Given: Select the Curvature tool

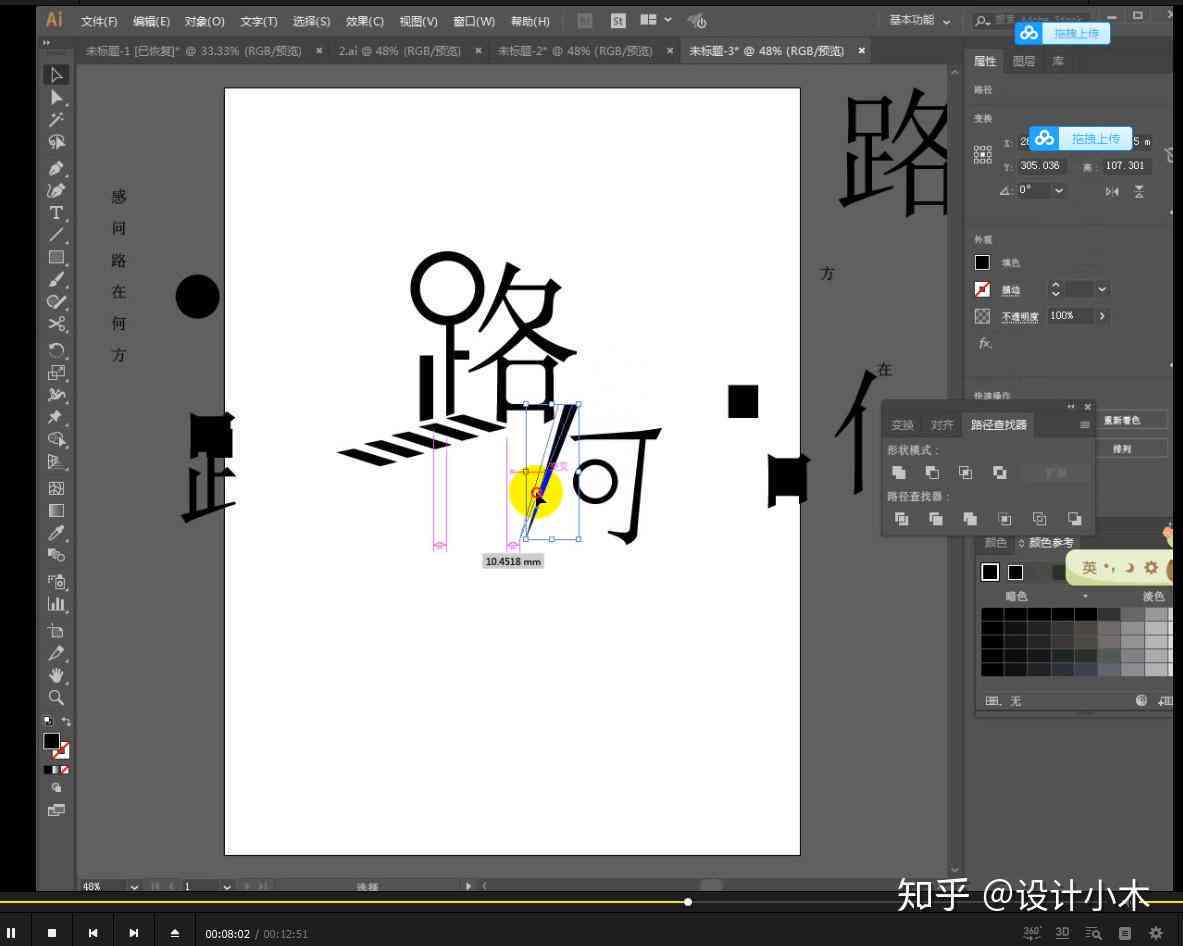Looking at the screenshot, I should pos(56,191).
